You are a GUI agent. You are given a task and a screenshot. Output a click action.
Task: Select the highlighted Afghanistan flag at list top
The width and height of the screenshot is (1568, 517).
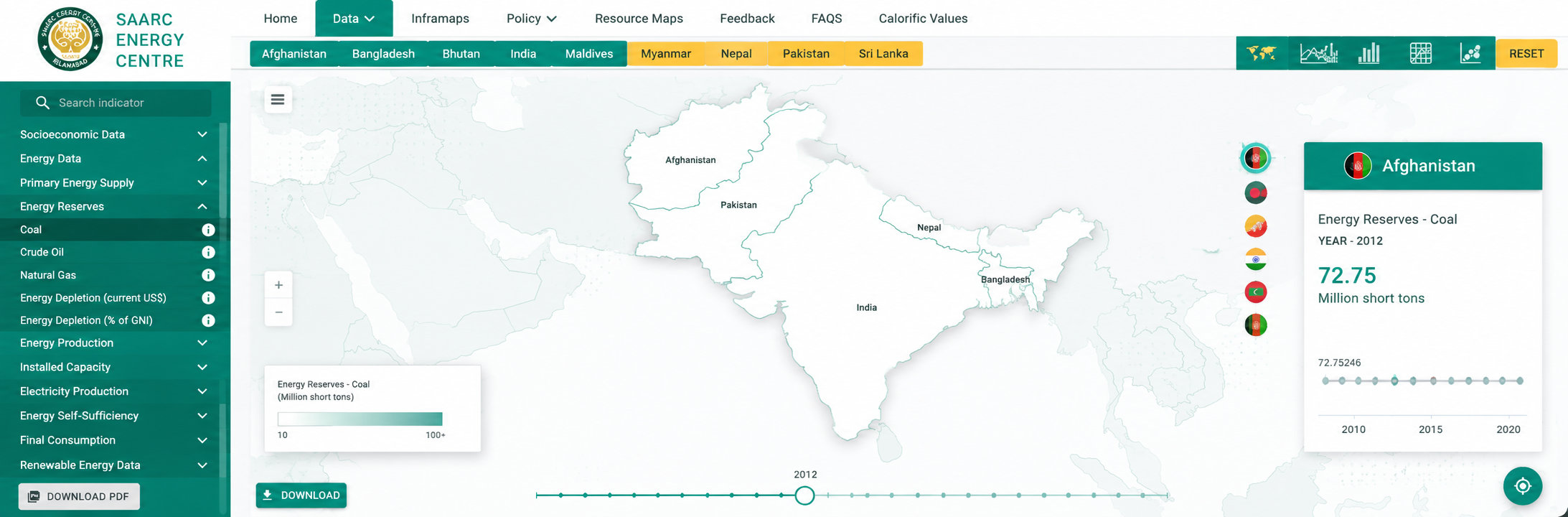[1255, 158]
